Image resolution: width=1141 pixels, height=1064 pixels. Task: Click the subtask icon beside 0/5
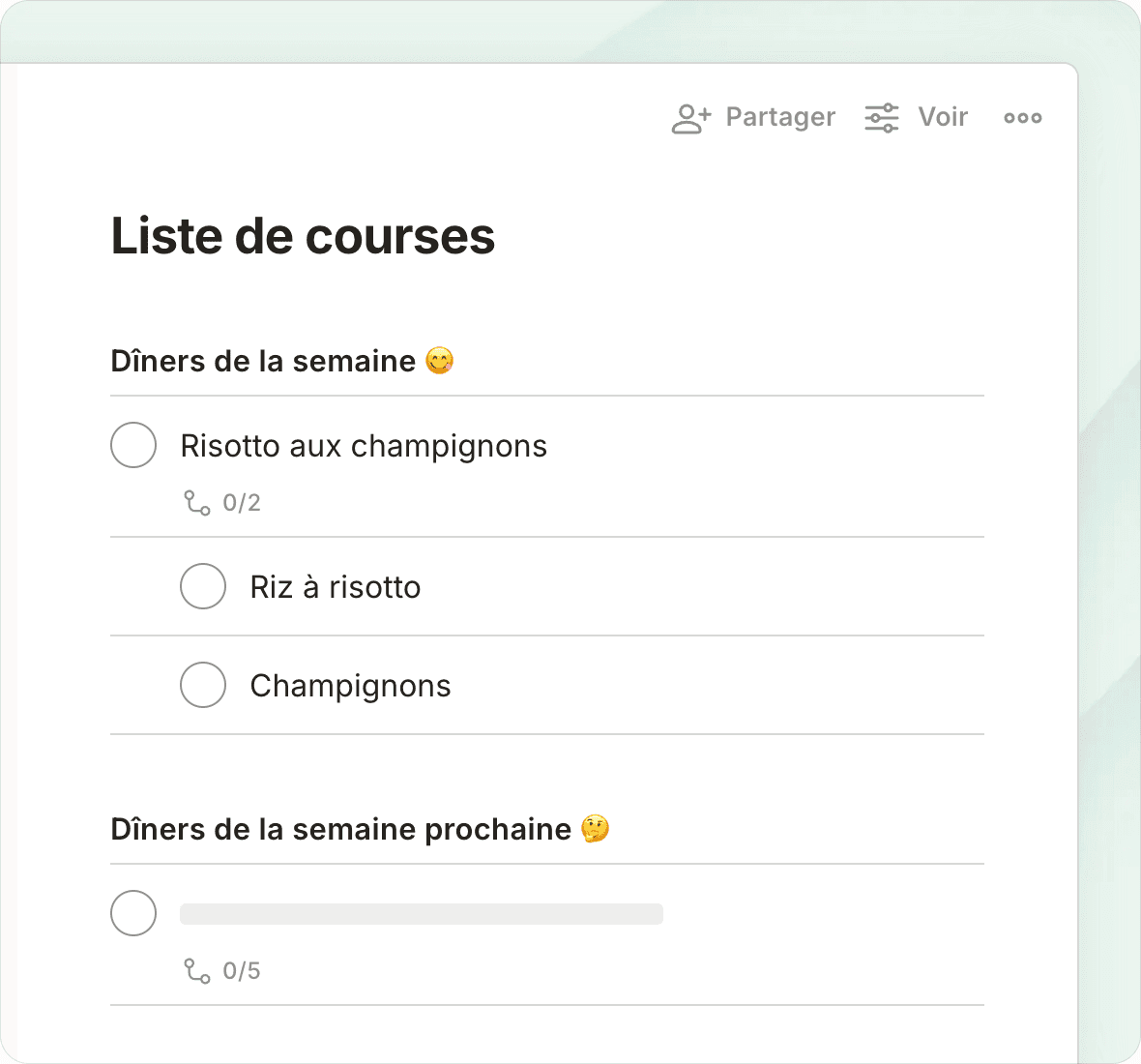pyautogui.click(x=197, y=971)
